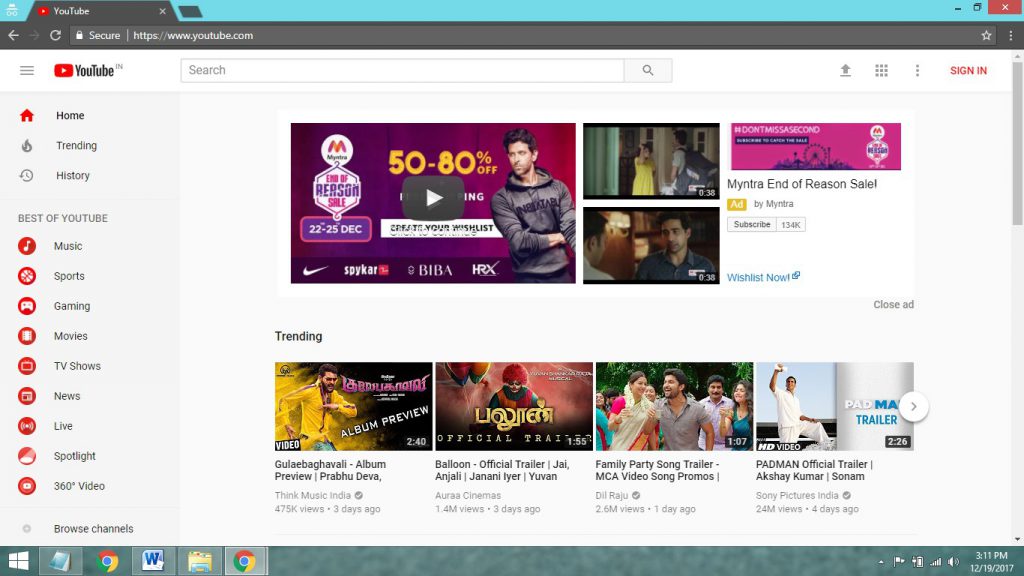Open the YouTube settings three-dot menu

(x=917, y=71)
